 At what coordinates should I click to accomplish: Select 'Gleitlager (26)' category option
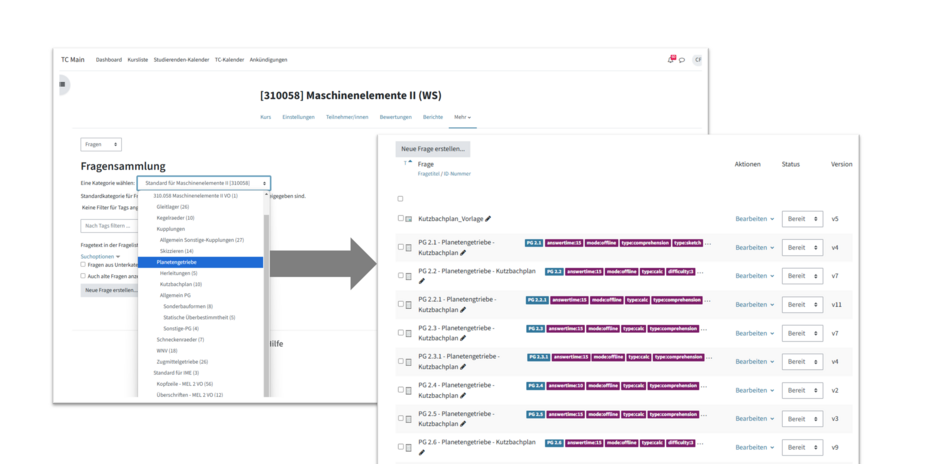point(173,207)
